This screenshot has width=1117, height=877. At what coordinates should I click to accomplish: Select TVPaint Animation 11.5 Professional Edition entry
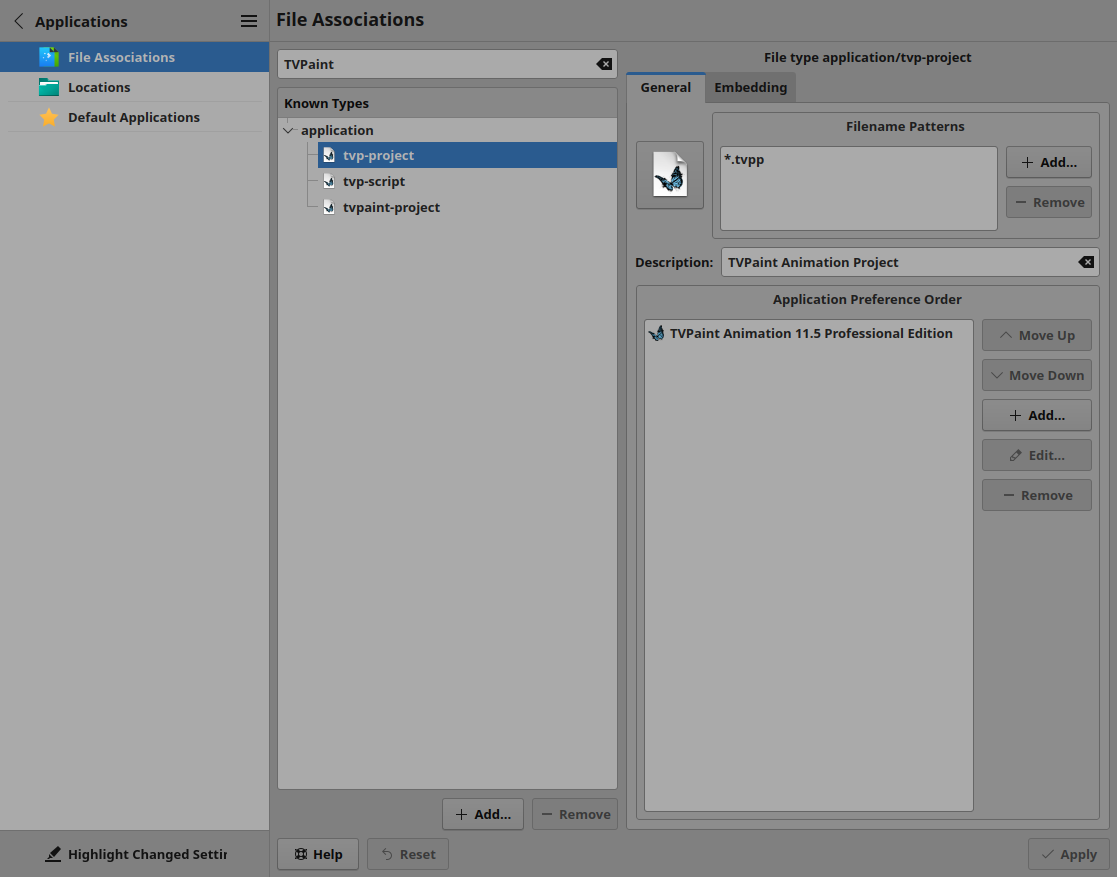(809, 333)
